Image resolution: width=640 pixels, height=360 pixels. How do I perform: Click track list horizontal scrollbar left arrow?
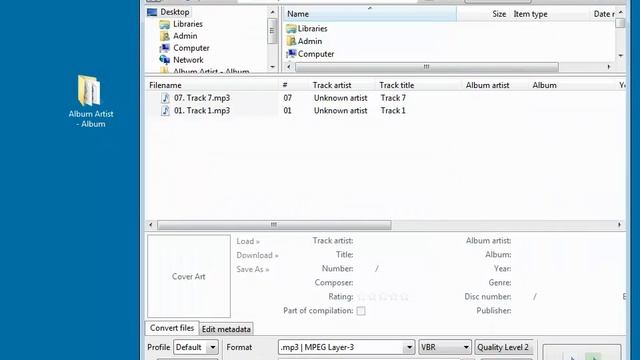[151, 225]
